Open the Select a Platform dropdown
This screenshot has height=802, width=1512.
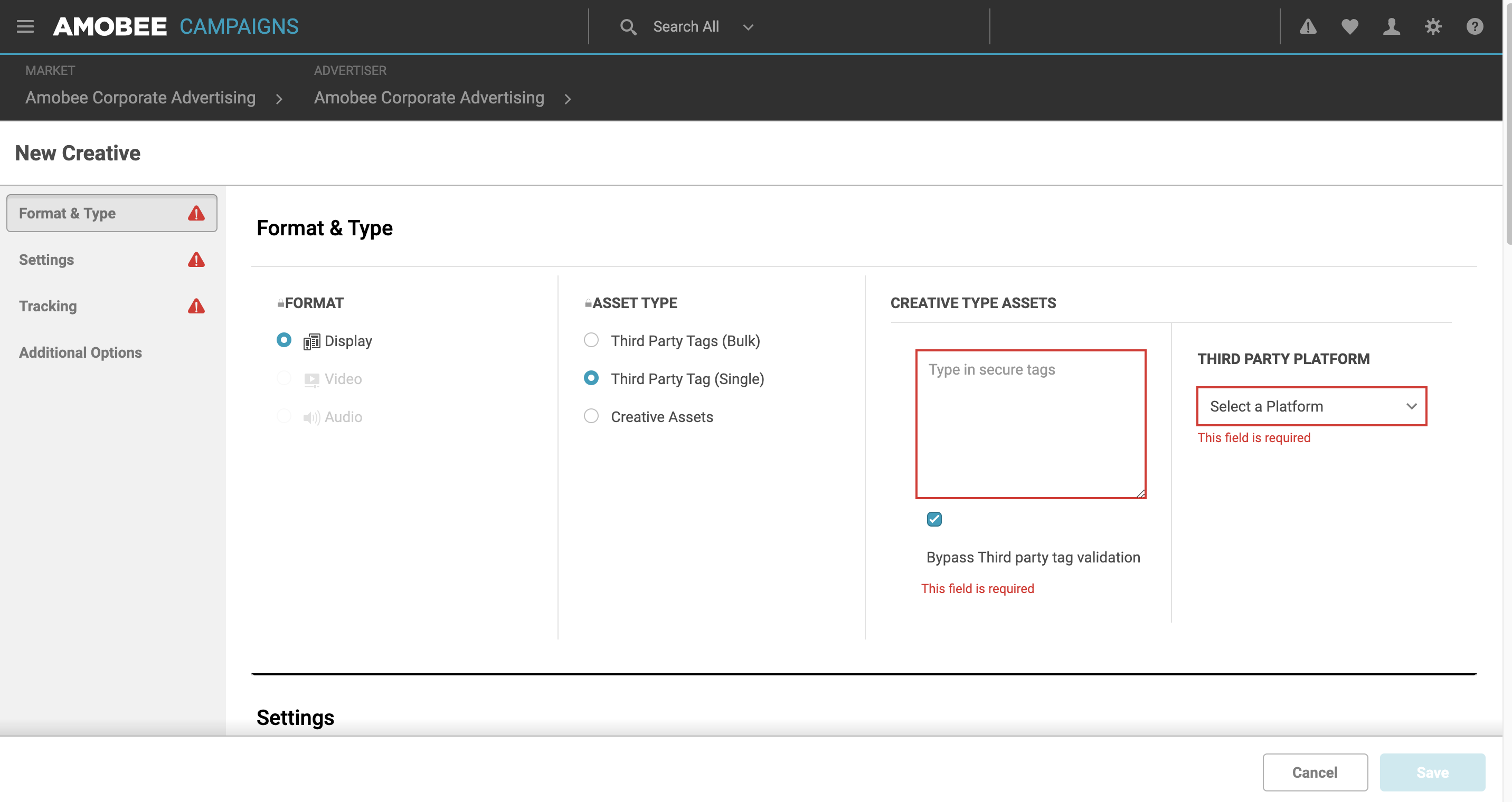click(1311, 406)
